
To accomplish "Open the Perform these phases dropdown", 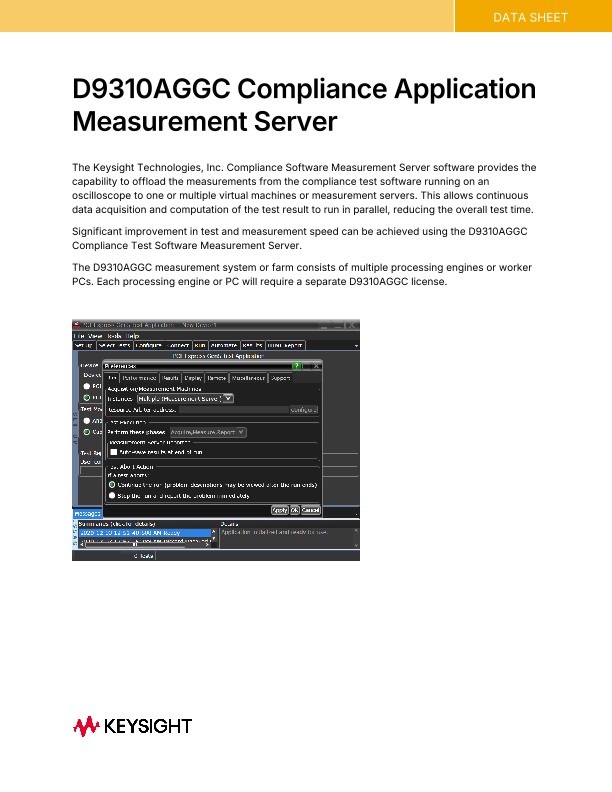I will [208, 432].
